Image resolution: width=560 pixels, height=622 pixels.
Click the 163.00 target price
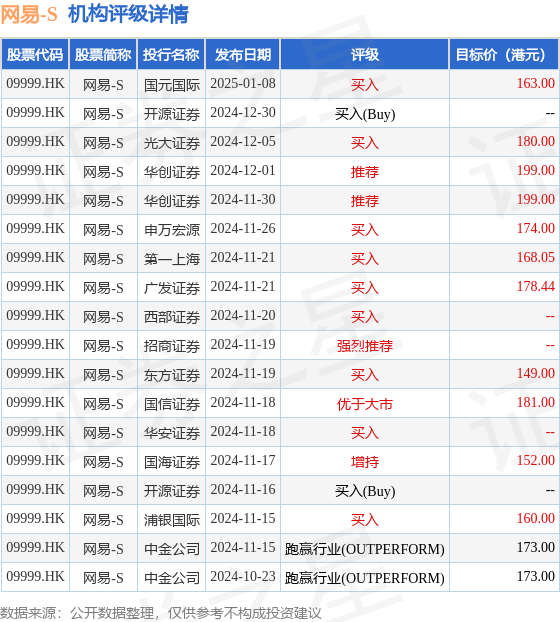(x=535, y=83)
